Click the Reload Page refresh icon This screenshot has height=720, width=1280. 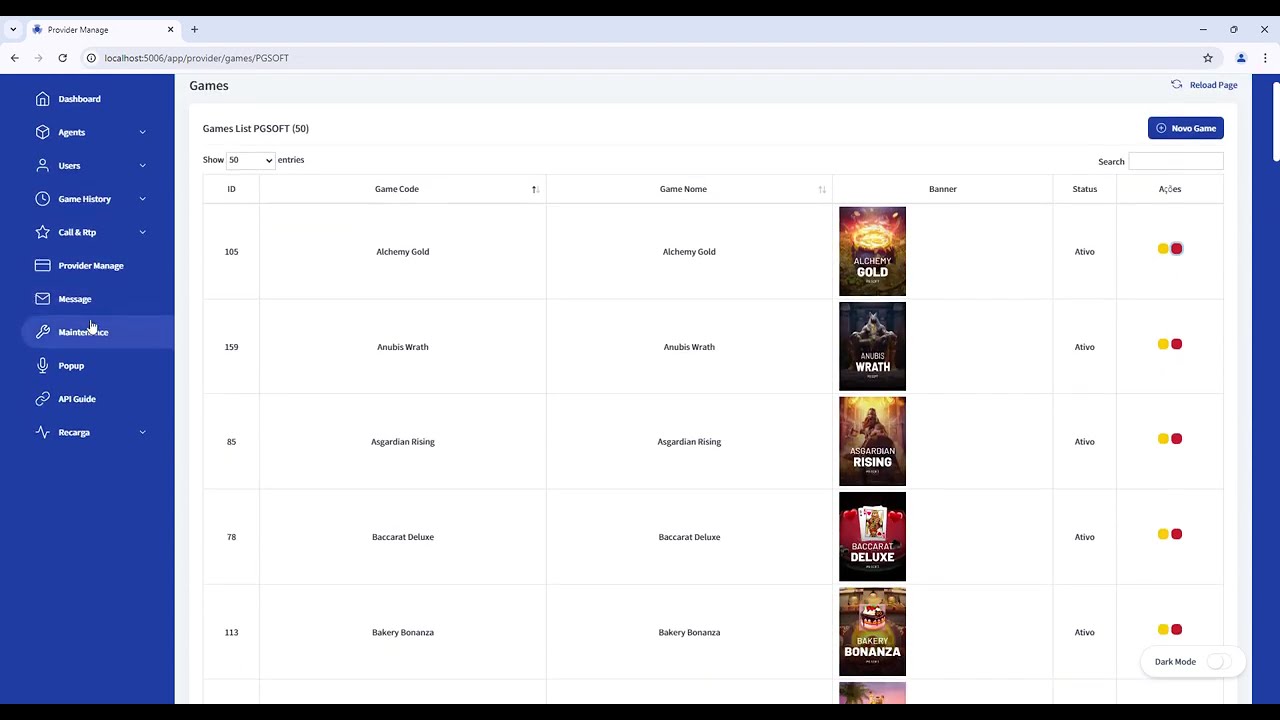[x=1176, y=85]
